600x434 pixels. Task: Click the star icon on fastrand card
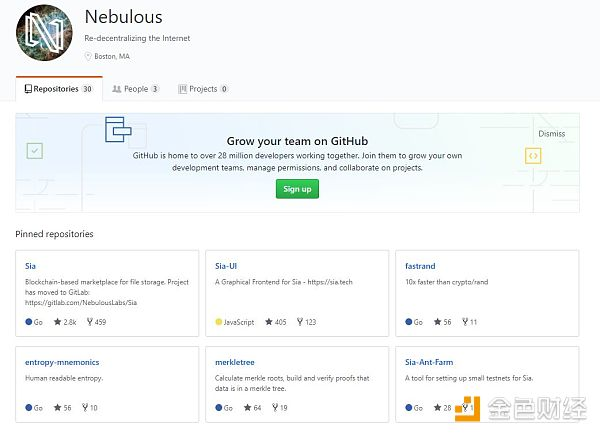point(437,322)
